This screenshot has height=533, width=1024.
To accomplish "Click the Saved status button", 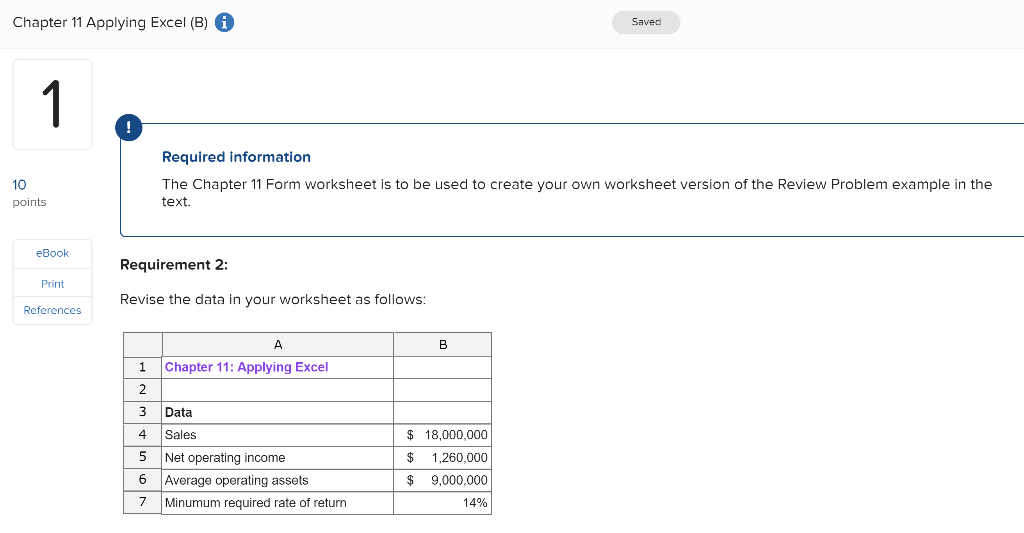I will click(x=646, y=22).
